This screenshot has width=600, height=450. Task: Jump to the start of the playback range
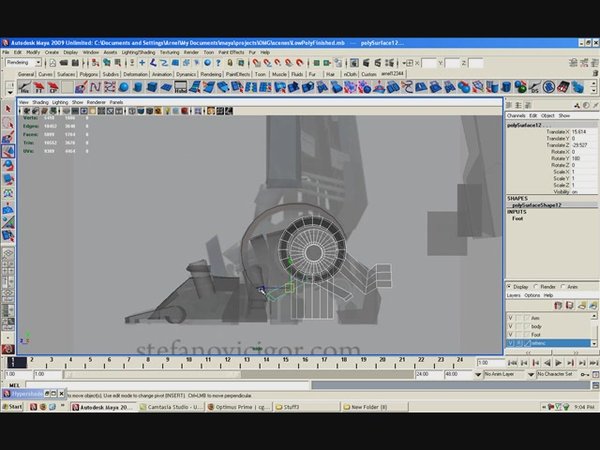pyautogui.click(x=515, y=362)
